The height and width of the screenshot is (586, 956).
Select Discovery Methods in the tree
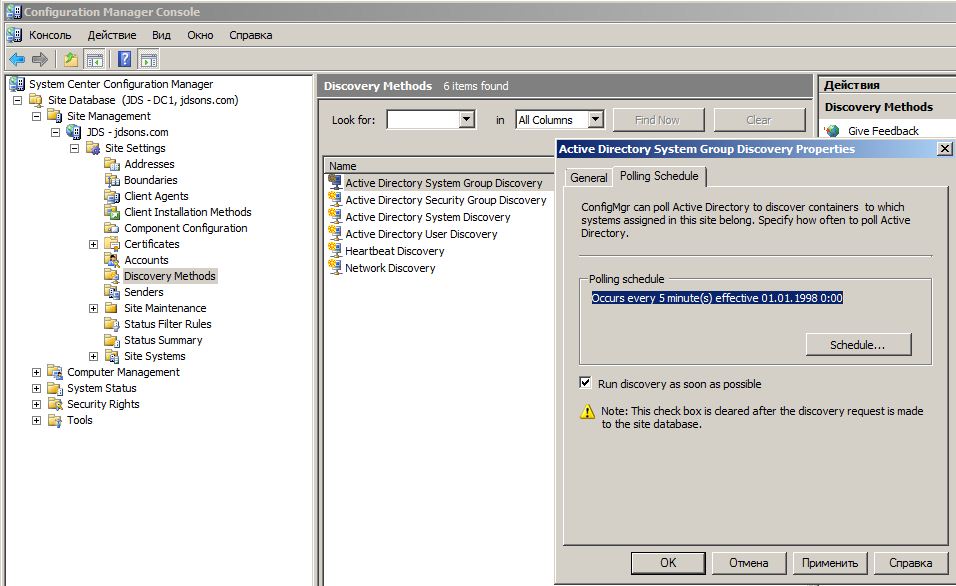[x=169, y=276]
